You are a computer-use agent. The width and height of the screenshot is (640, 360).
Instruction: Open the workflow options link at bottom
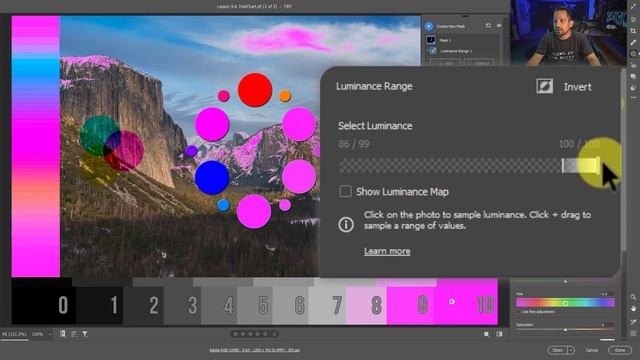click(254, 350)
